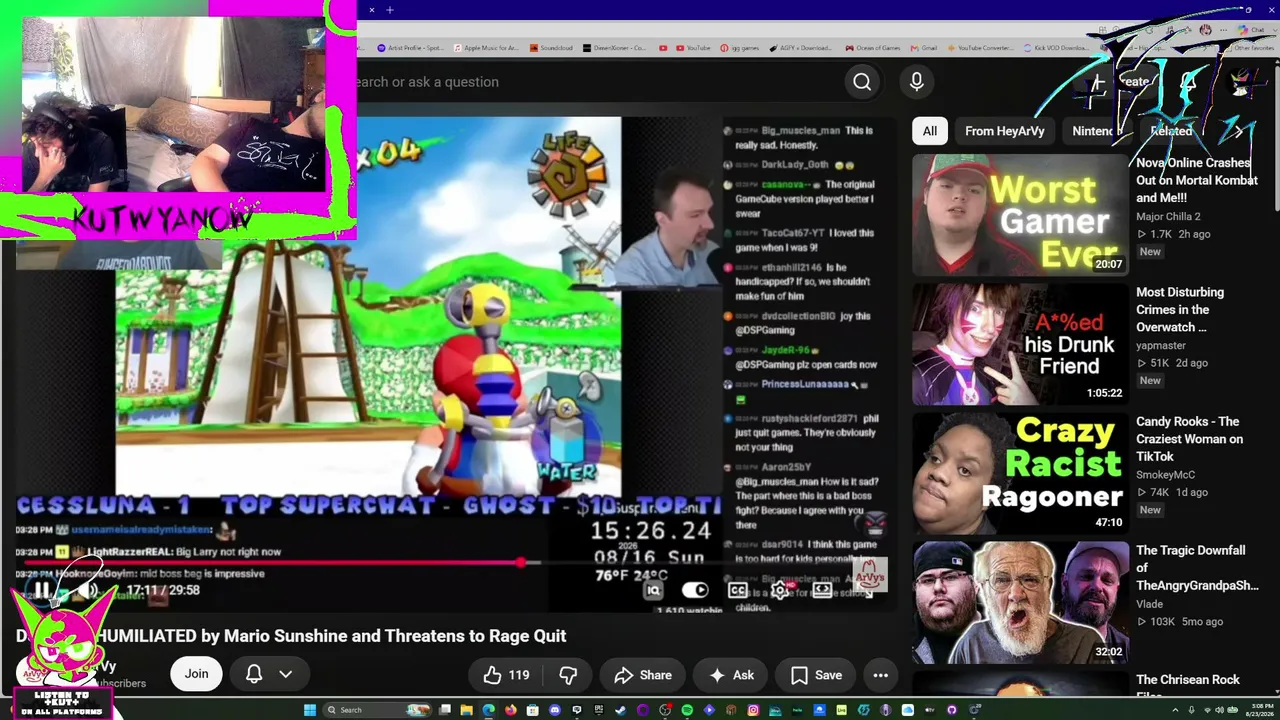The width and height of the screenshot is (1280, 720).
Task: Click the Major Chilla 2 channel name
Action: pyautogui.click(x=1168, y=216)
